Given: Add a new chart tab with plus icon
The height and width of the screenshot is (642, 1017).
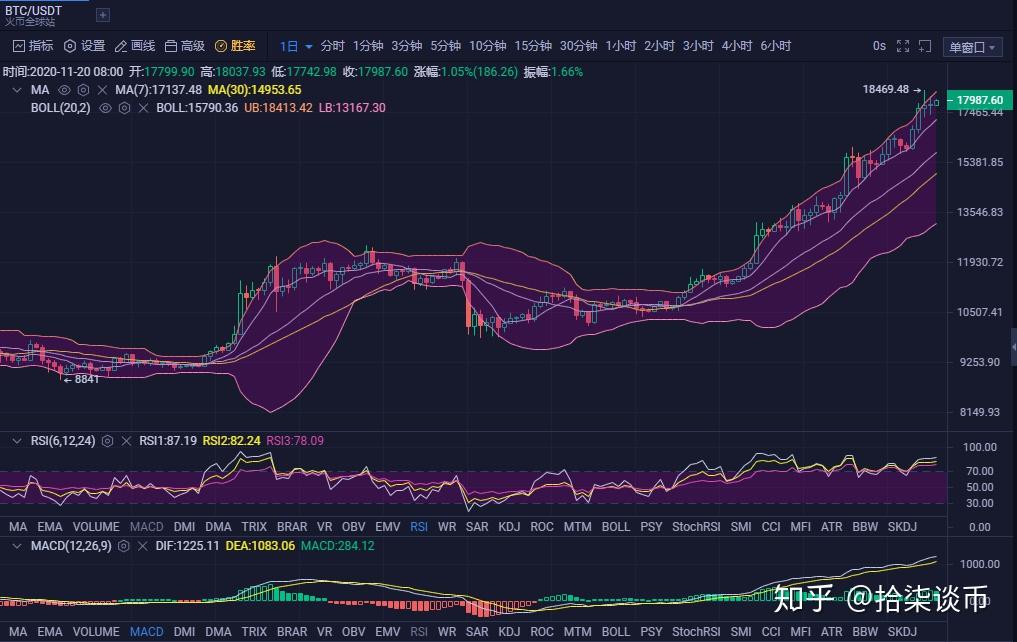Looking at the screenshot, I should [x=102, y=15].
